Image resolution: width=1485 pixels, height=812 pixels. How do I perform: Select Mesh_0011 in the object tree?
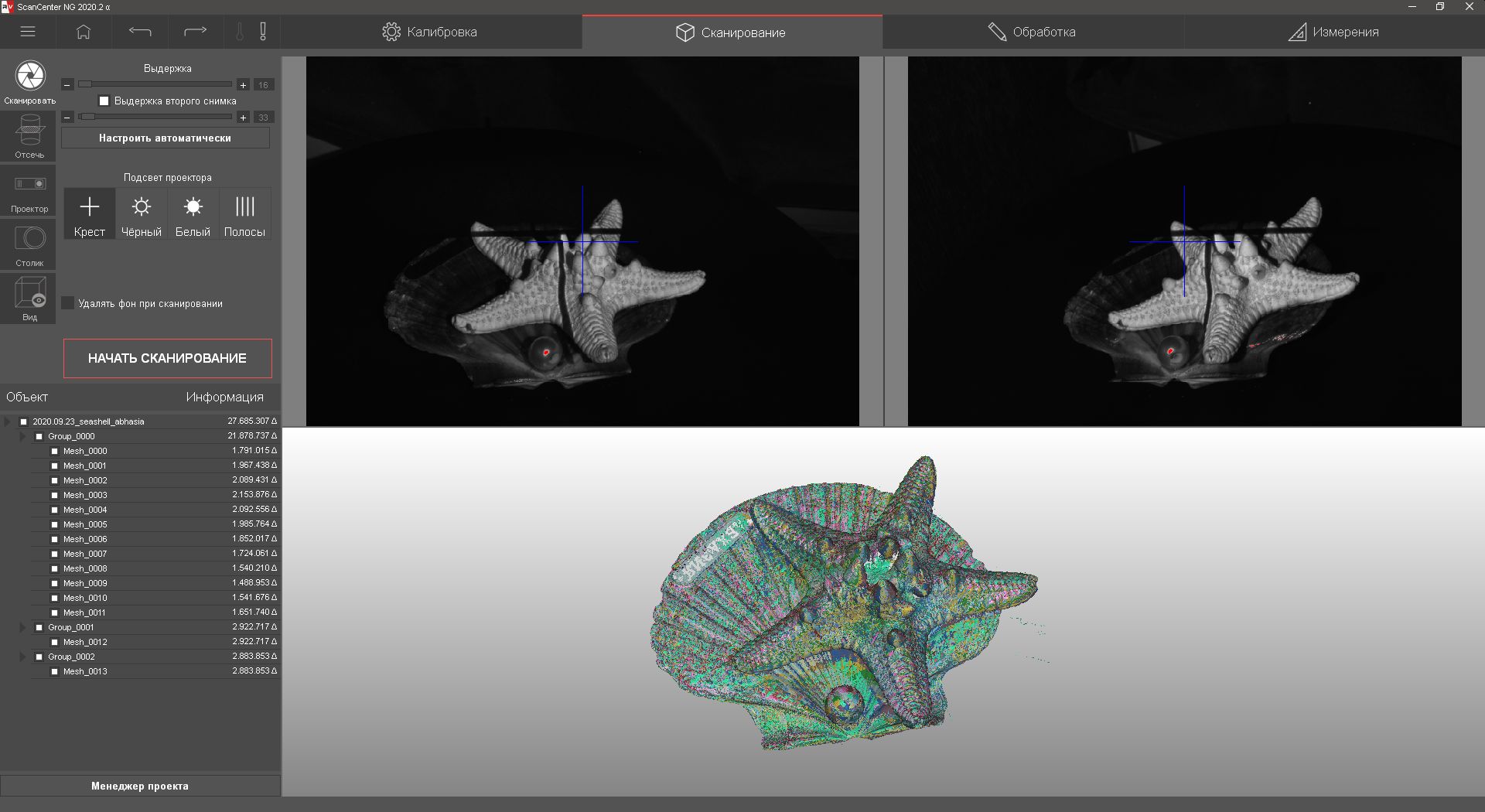85,612
